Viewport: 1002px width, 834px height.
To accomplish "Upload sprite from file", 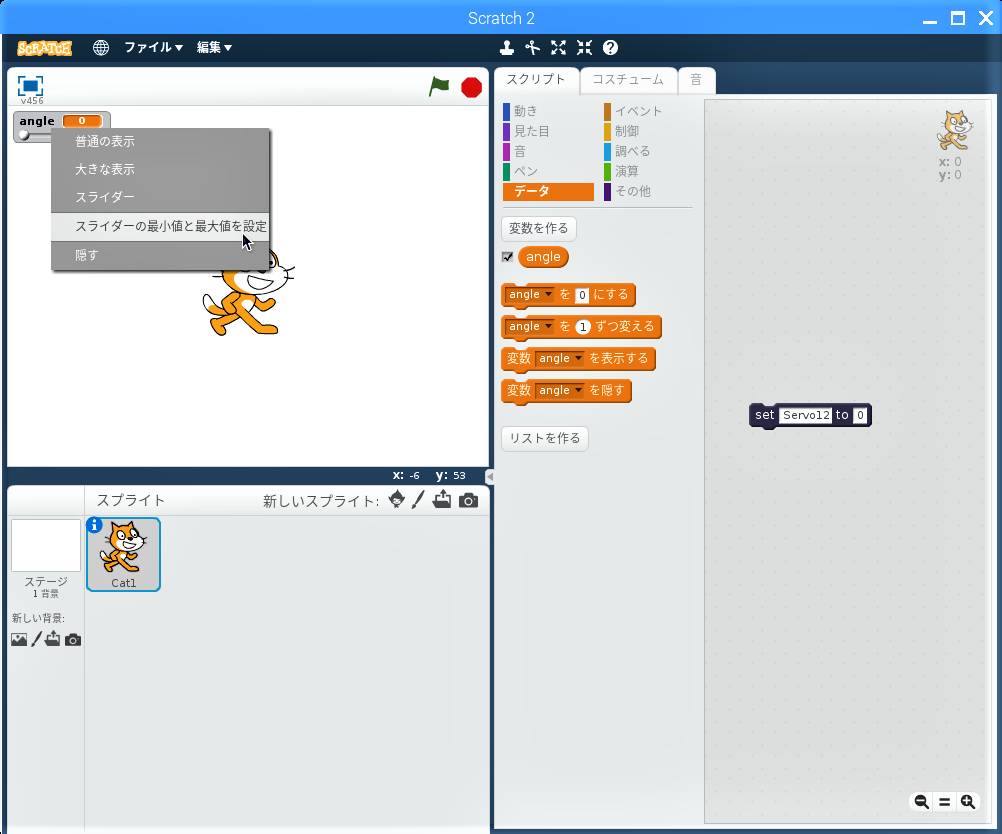I will (442, 499).
